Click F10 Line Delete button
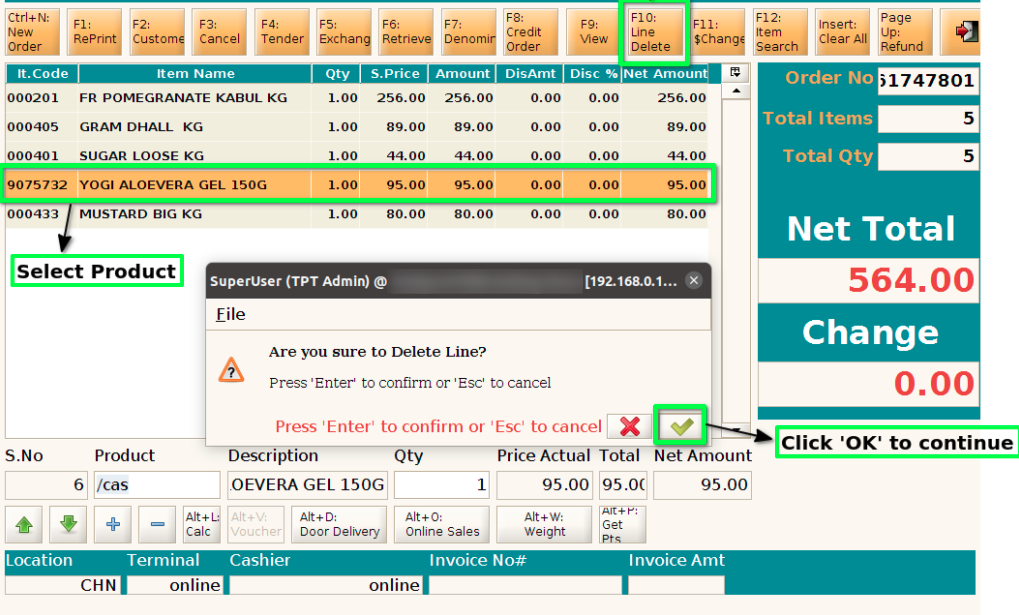This screenshot has height=615, width=1019. [655, 32]
